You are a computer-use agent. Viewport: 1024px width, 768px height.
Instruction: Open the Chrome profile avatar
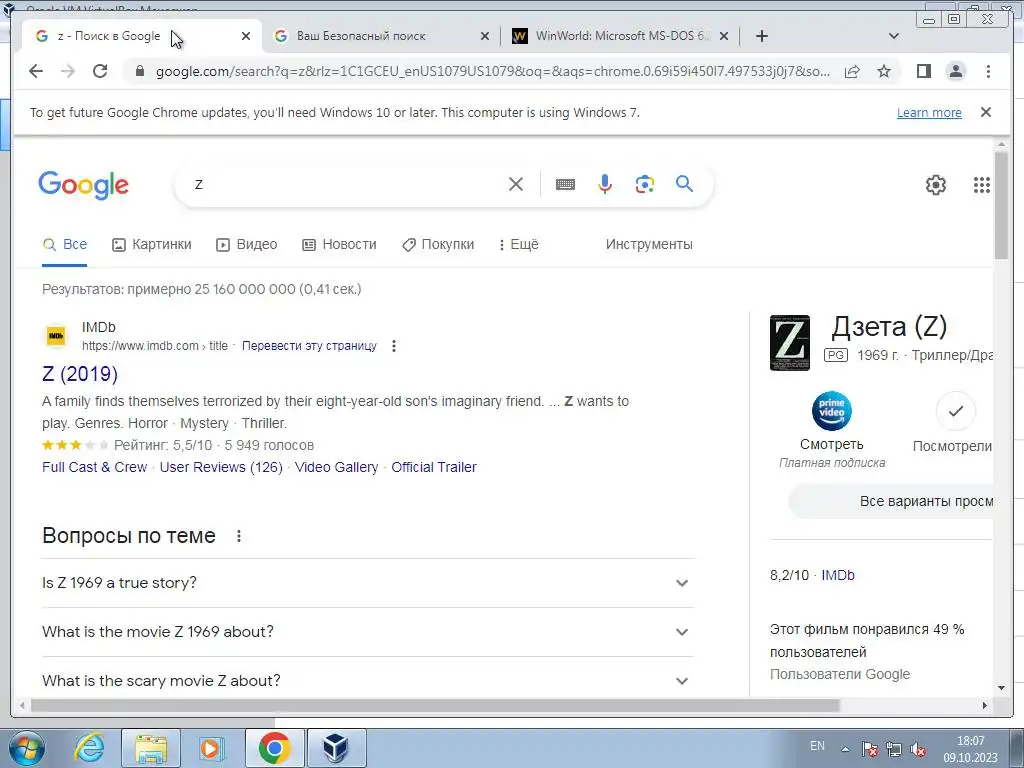click(955, 71)
